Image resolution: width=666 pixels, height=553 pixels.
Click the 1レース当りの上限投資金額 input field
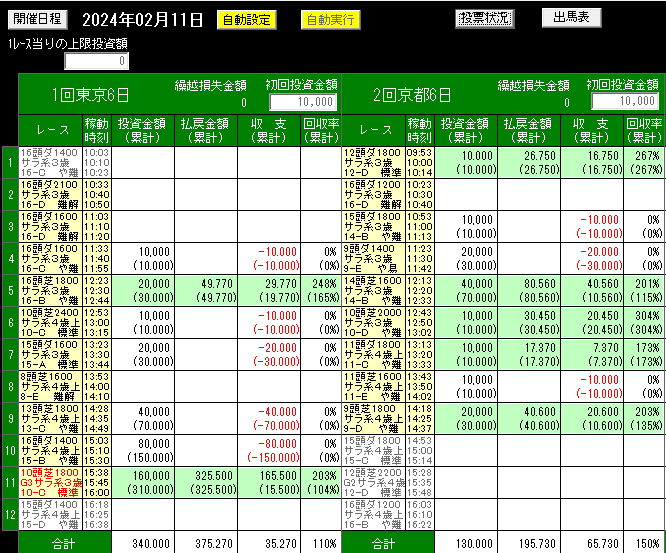pos(97,62)
